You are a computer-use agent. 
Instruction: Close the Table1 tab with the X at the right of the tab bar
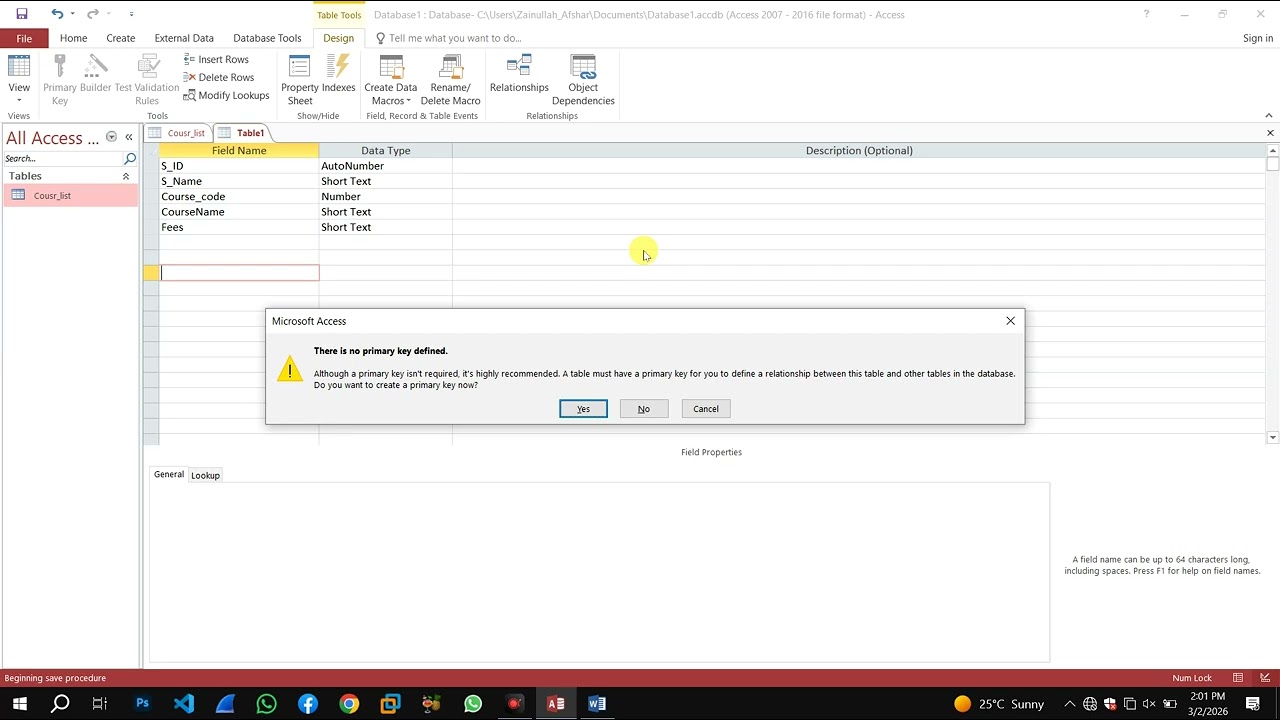[x=1270, y=133]
